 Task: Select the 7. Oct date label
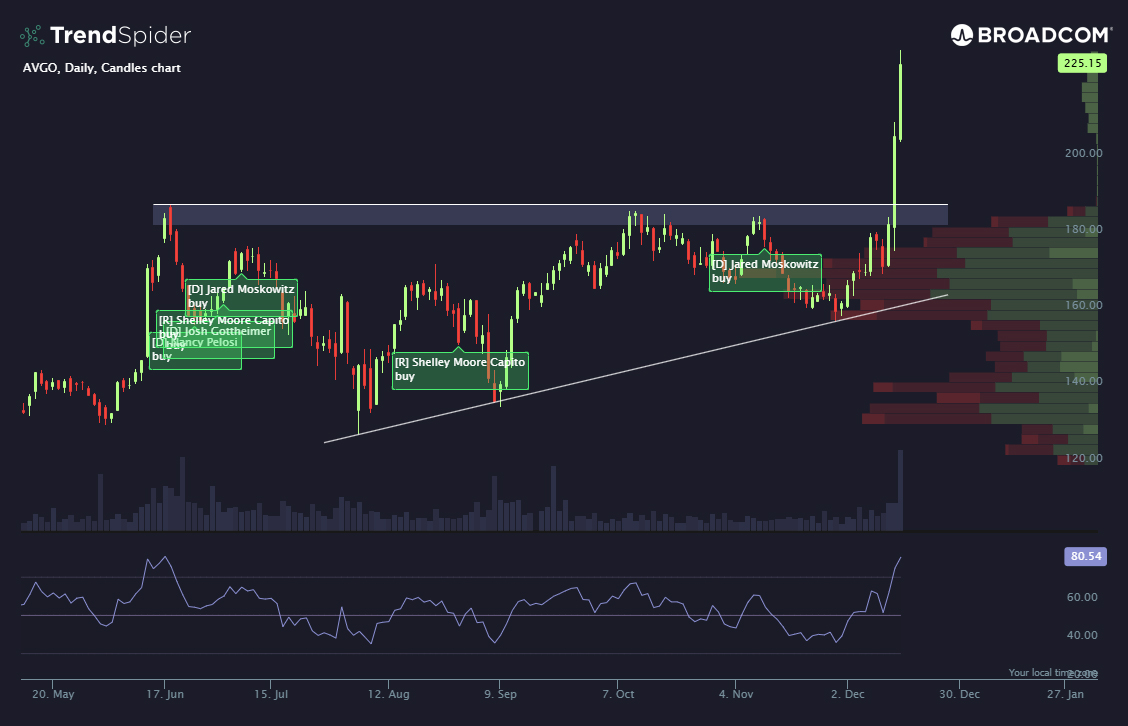click(618, 694)
